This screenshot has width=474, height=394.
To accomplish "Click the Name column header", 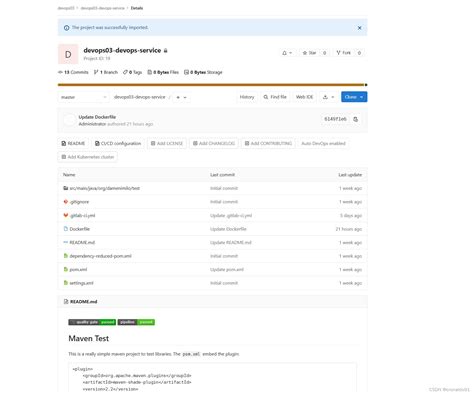I will (x=69, y=175).
